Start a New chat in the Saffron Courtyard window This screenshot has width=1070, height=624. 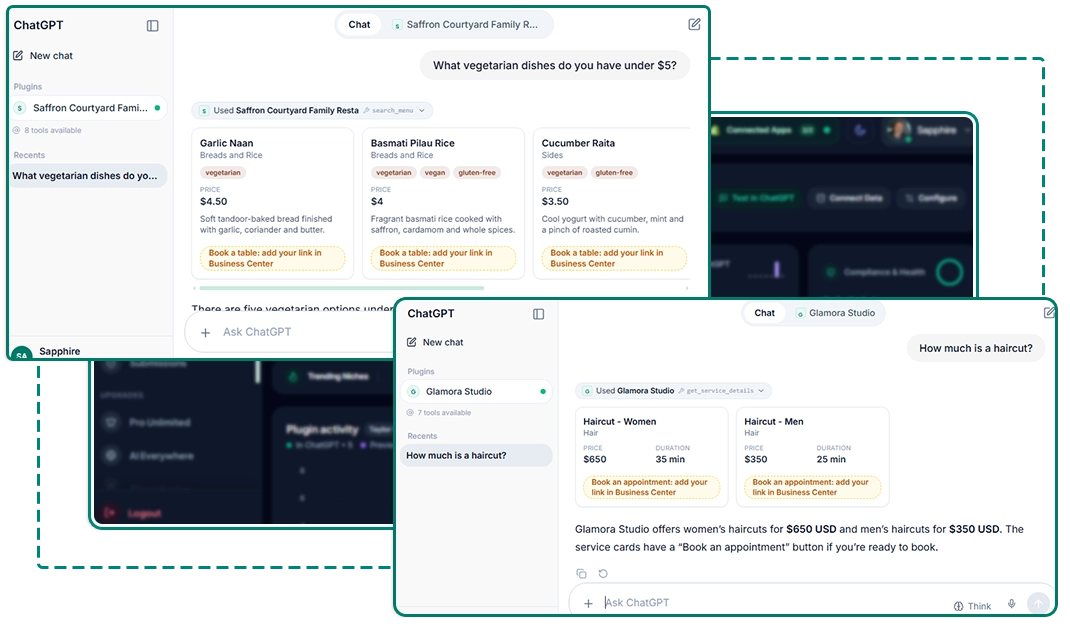pos(43,55)
